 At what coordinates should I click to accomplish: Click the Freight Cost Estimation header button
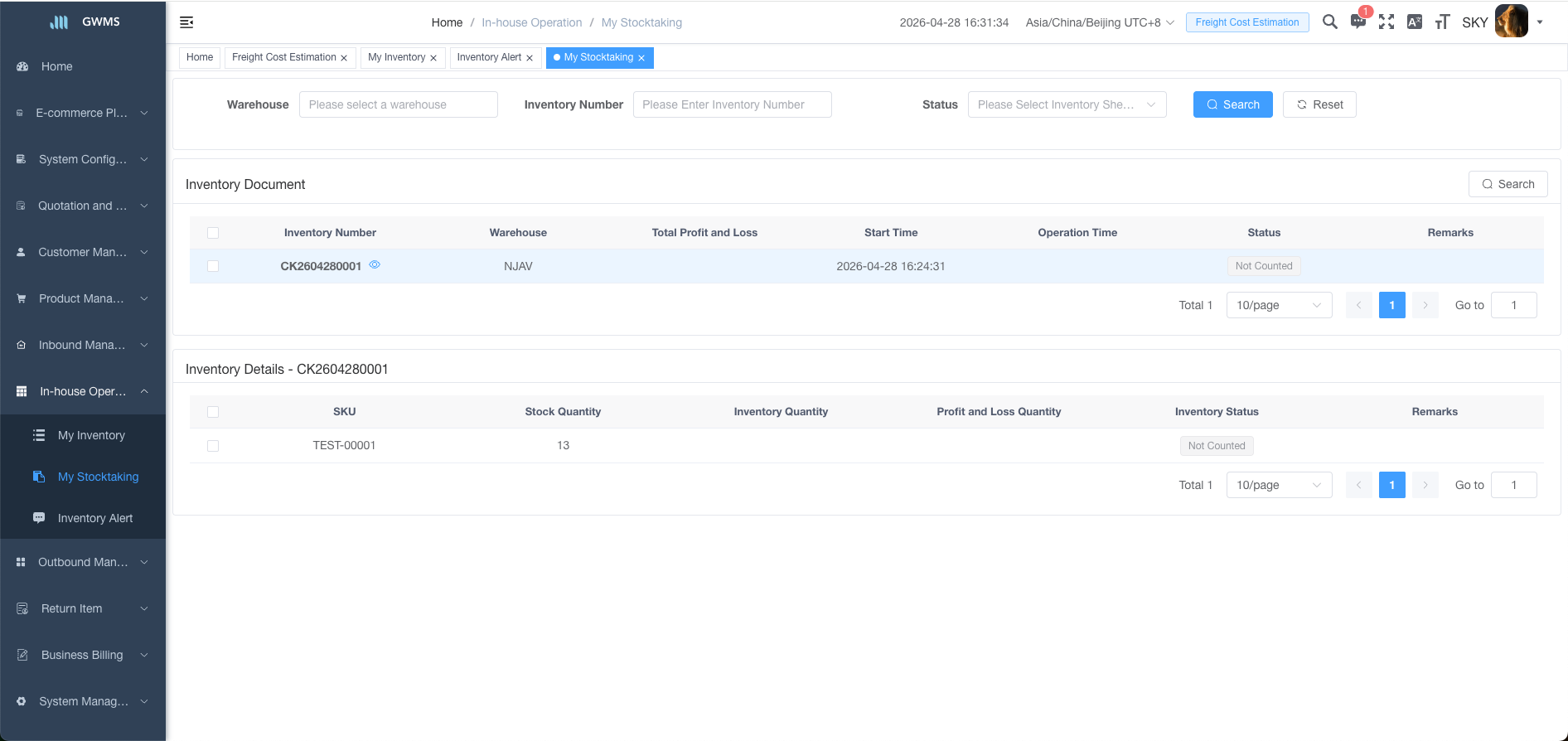click(1247, 22)
